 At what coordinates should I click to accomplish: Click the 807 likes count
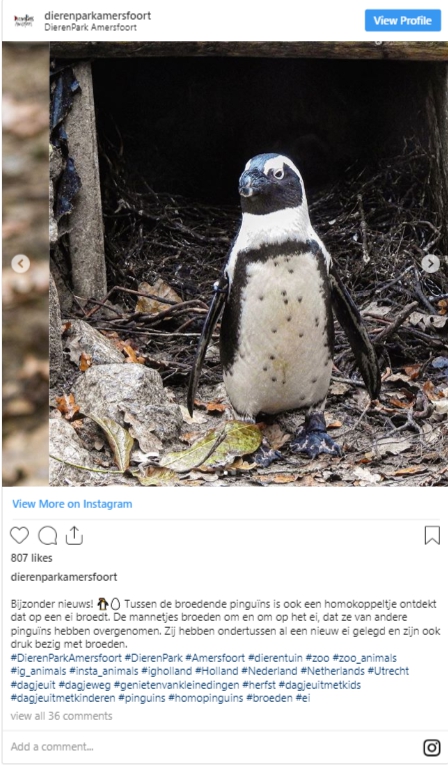tap(31, 558)
